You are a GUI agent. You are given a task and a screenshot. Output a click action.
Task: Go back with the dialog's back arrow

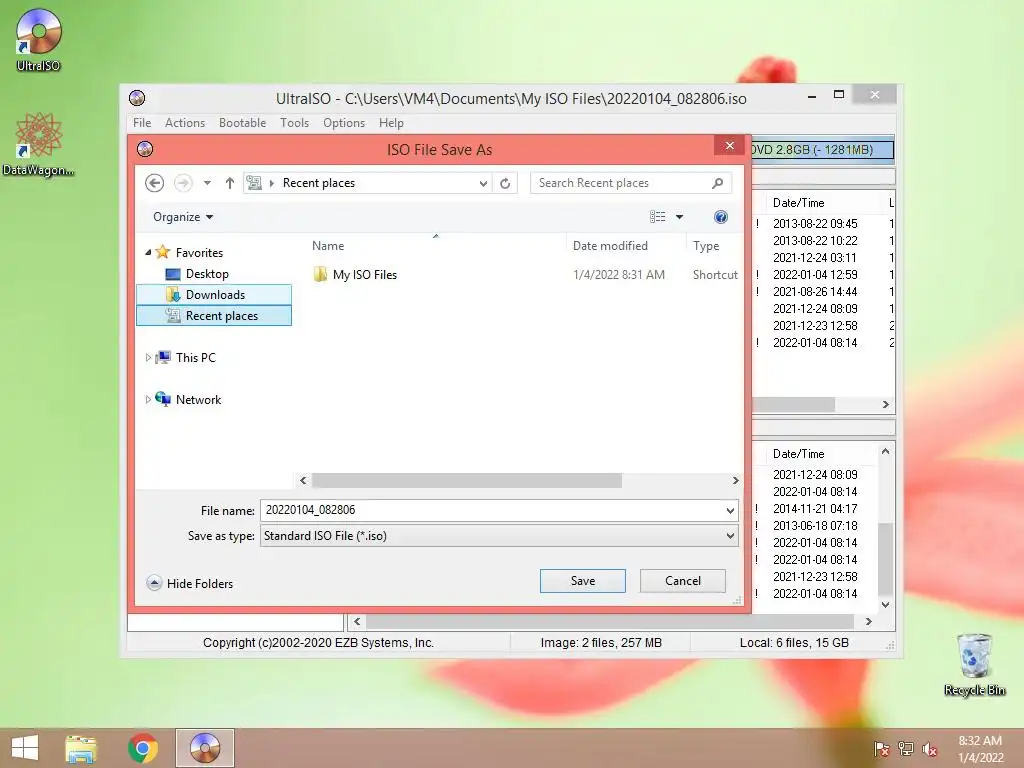coord(155,183)
